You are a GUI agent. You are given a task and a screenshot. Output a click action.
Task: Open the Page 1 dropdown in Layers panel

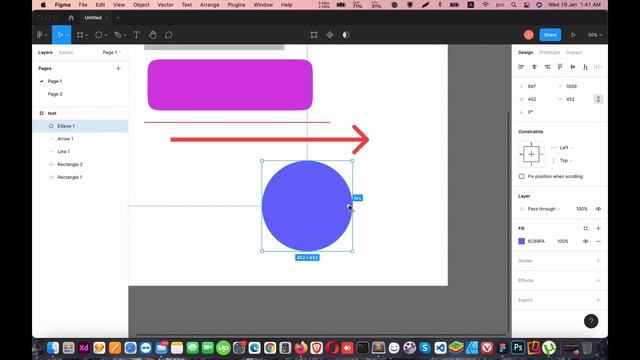click(x=112, y=52)
